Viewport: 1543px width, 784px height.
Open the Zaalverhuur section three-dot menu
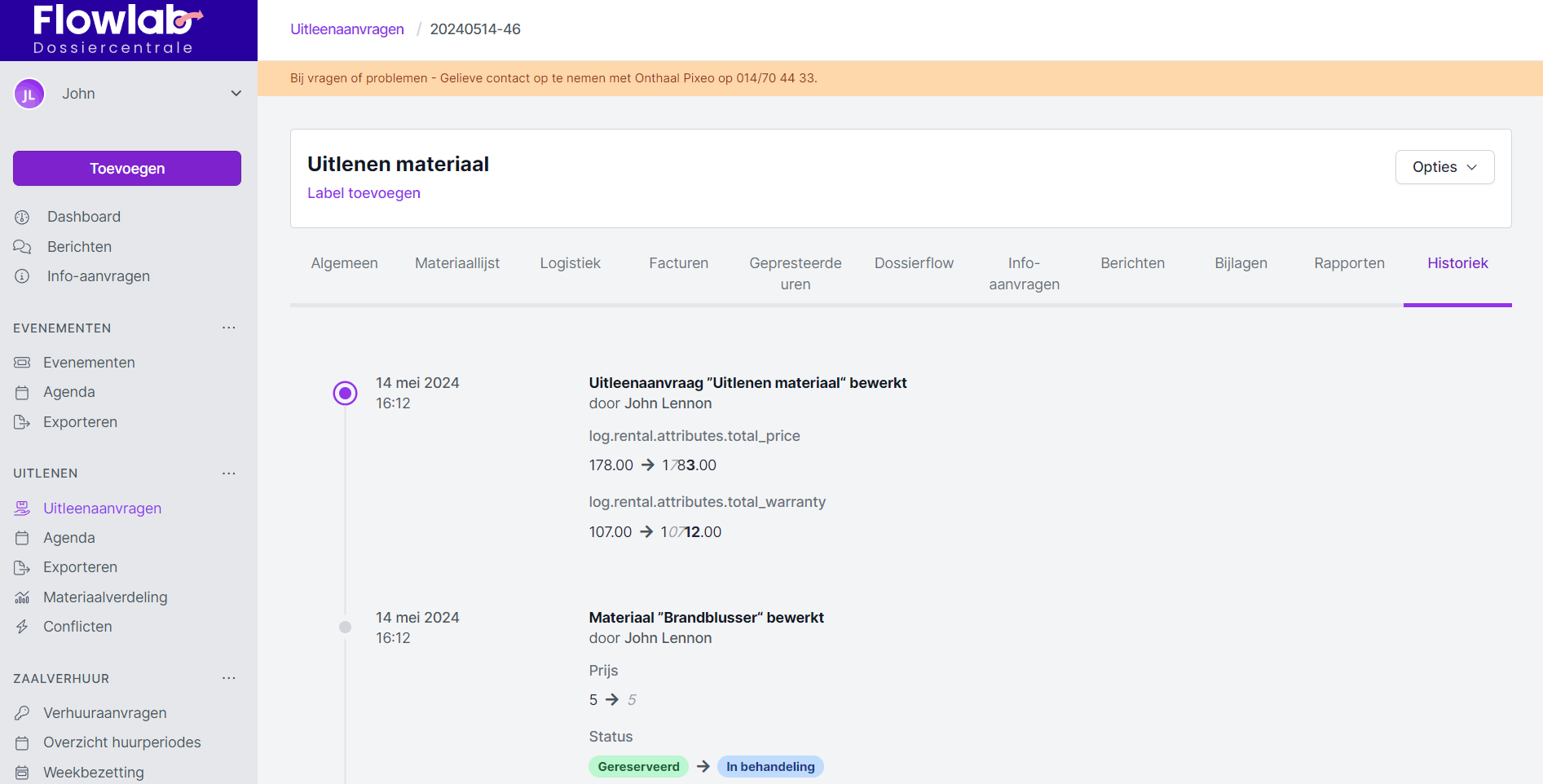pyautogui.click(x=229, y=678)
